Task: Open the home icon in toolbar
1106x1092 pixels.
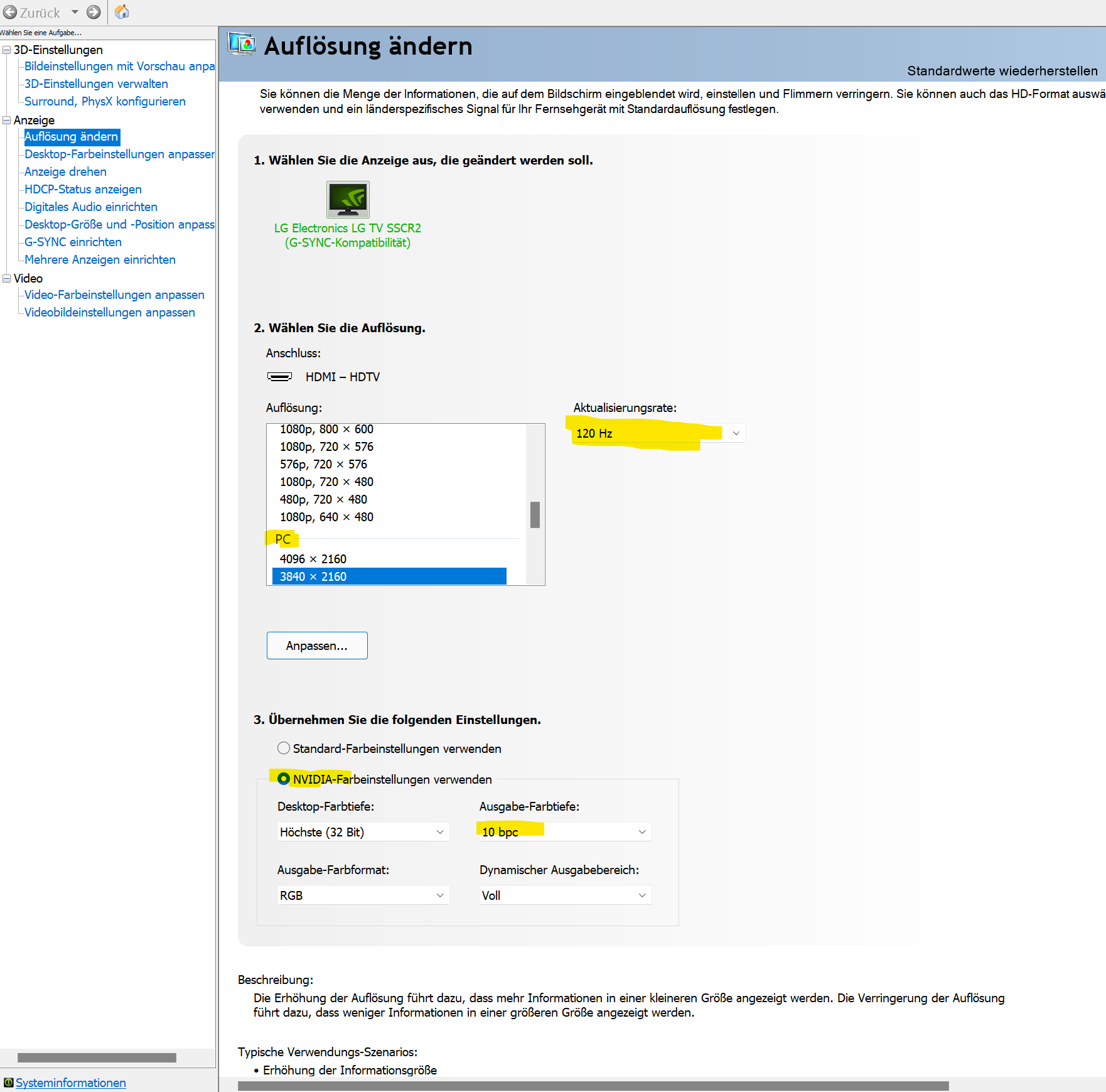Action: 122,12
